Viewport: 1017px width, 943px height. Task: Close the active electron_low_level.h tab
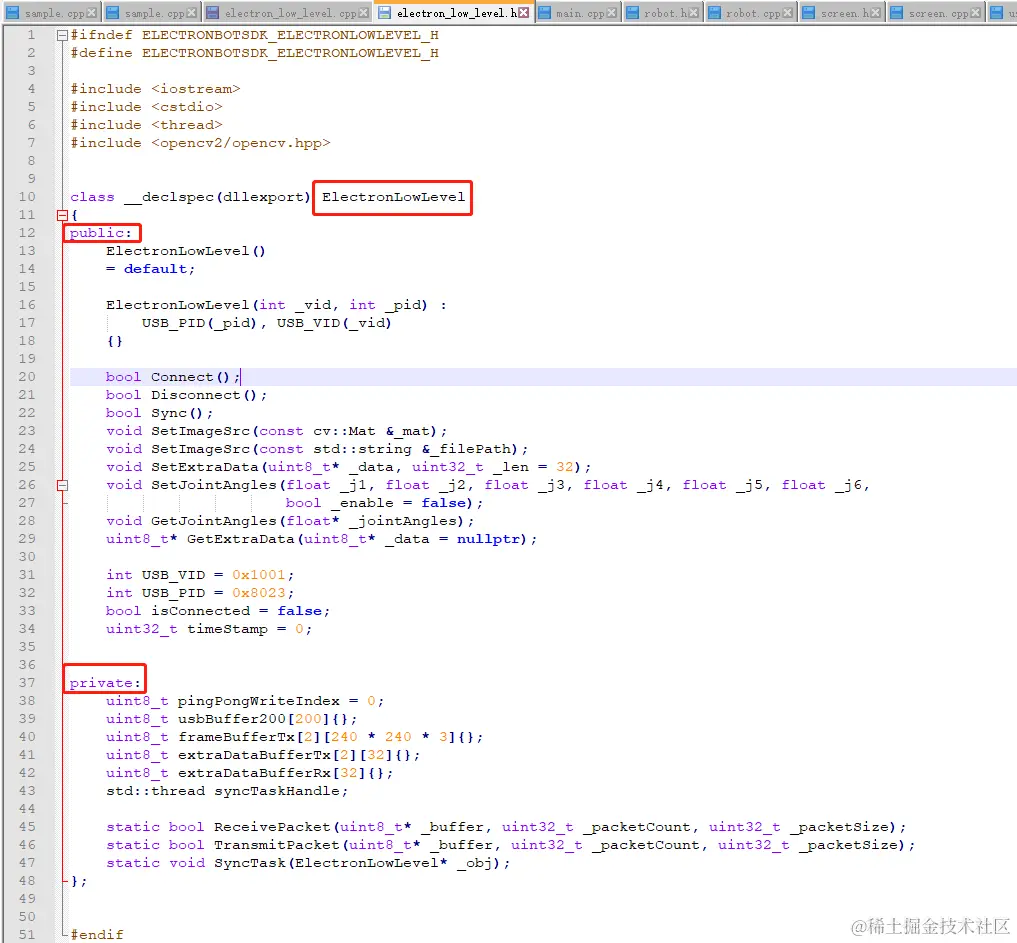[523, 13]
